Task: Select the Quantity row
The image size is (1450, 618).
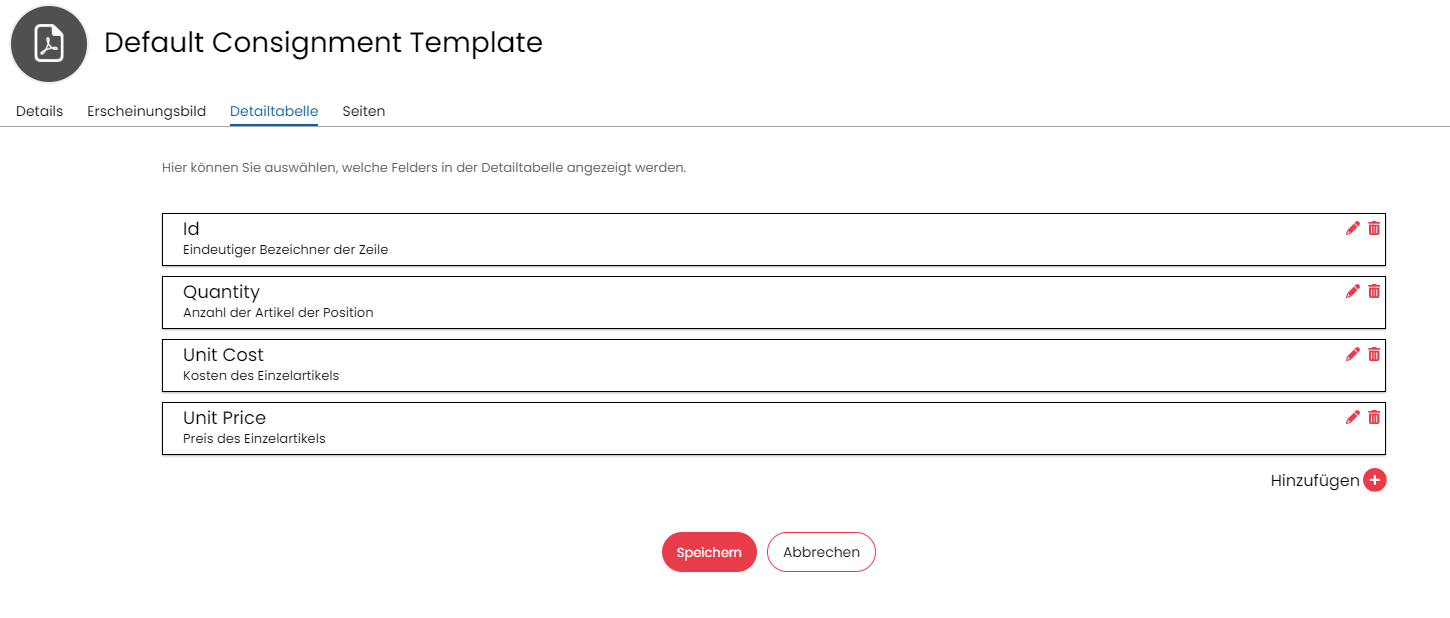Action: pos(700,302)
